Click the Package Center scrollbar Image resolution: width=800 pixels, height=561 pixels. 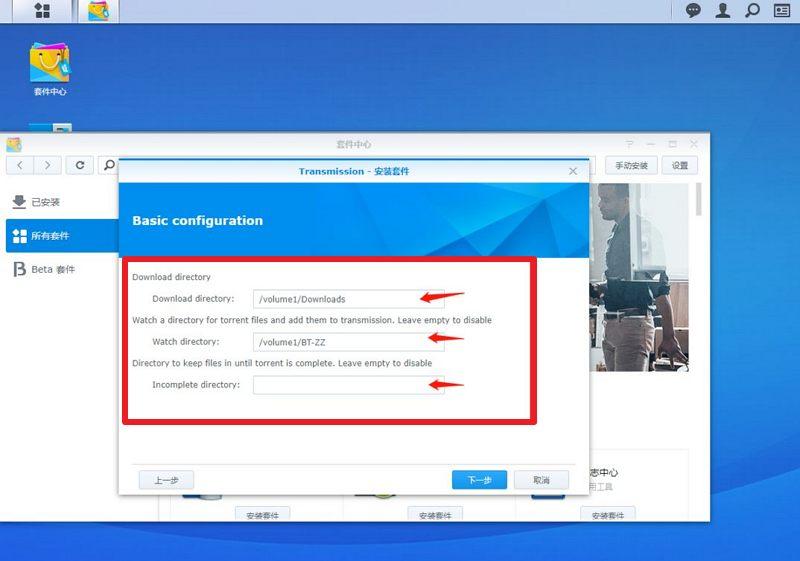tap(698, 199)
